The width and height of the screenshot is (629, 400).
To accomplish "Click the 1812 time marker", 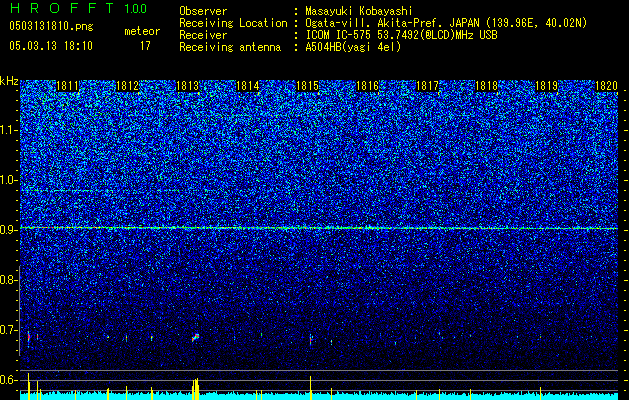I will tap(127, 86).
